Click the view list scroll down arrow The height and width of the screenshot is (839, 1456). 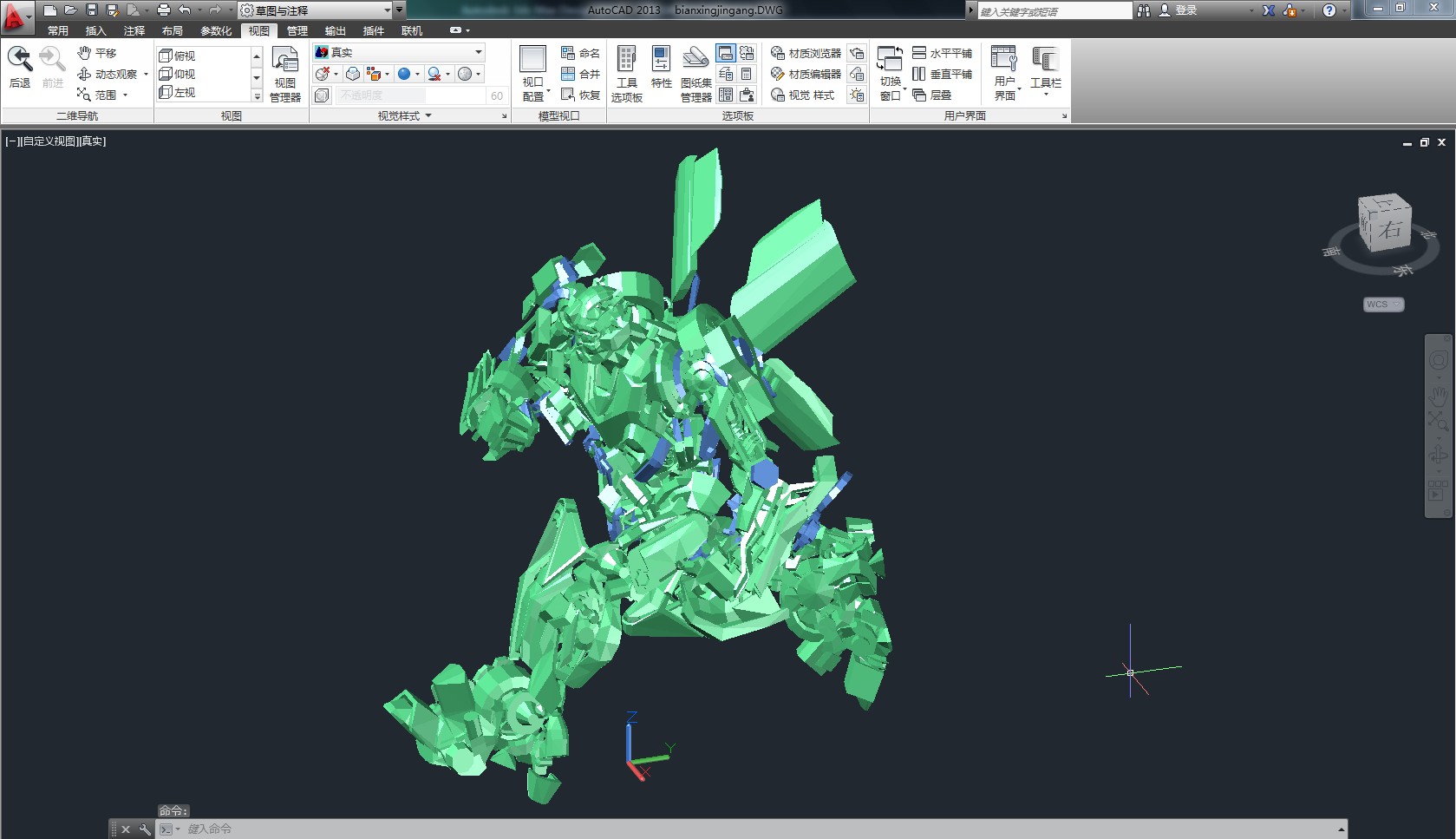[x=257, y=78]
